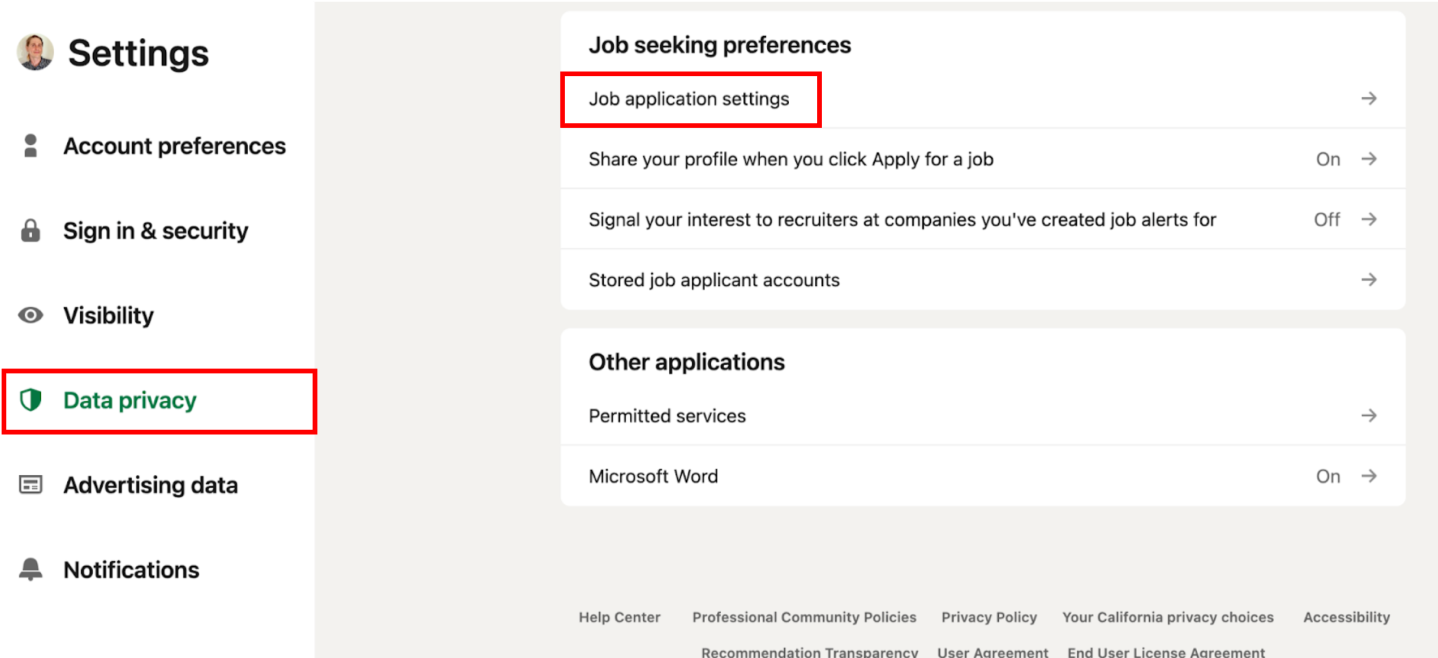
Task: Click arrow next to Job application settings
Action: [x=1369, y=99]
